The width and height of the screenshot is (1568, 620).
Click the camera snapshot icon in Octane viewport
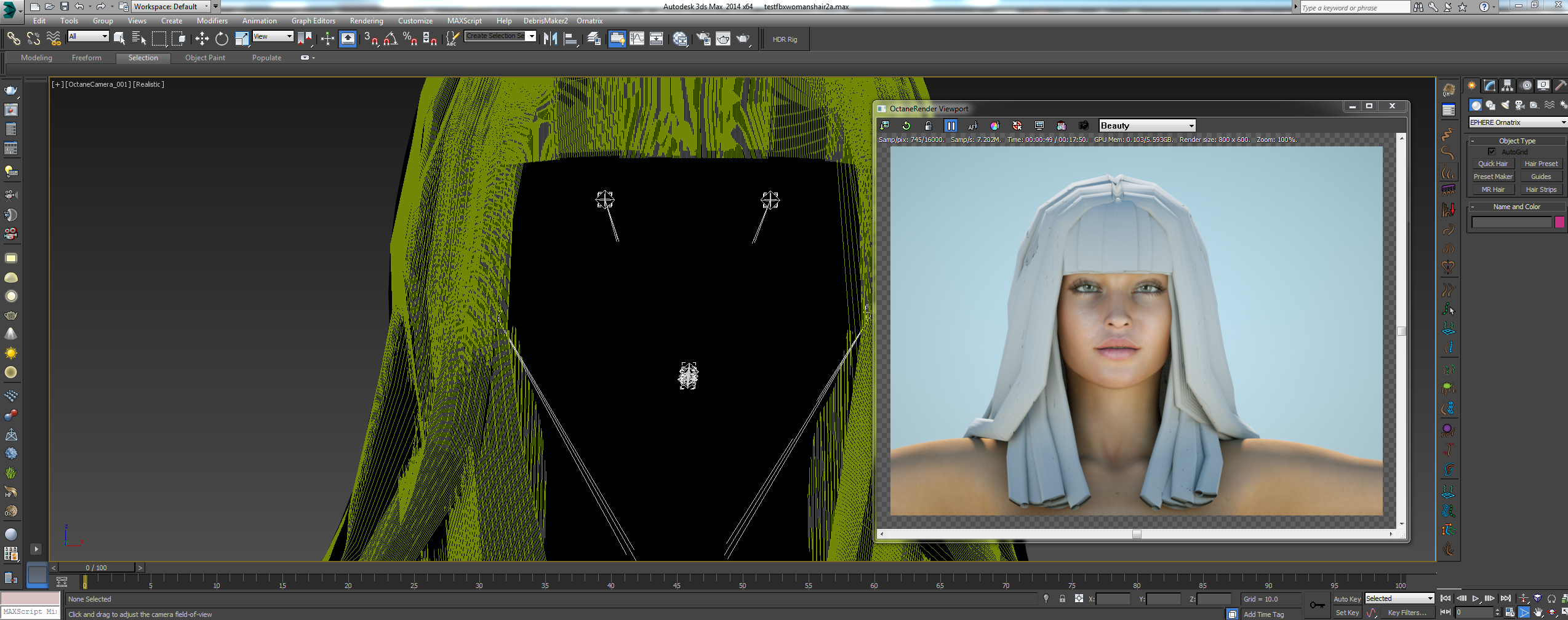click(x=1084, y=125)
